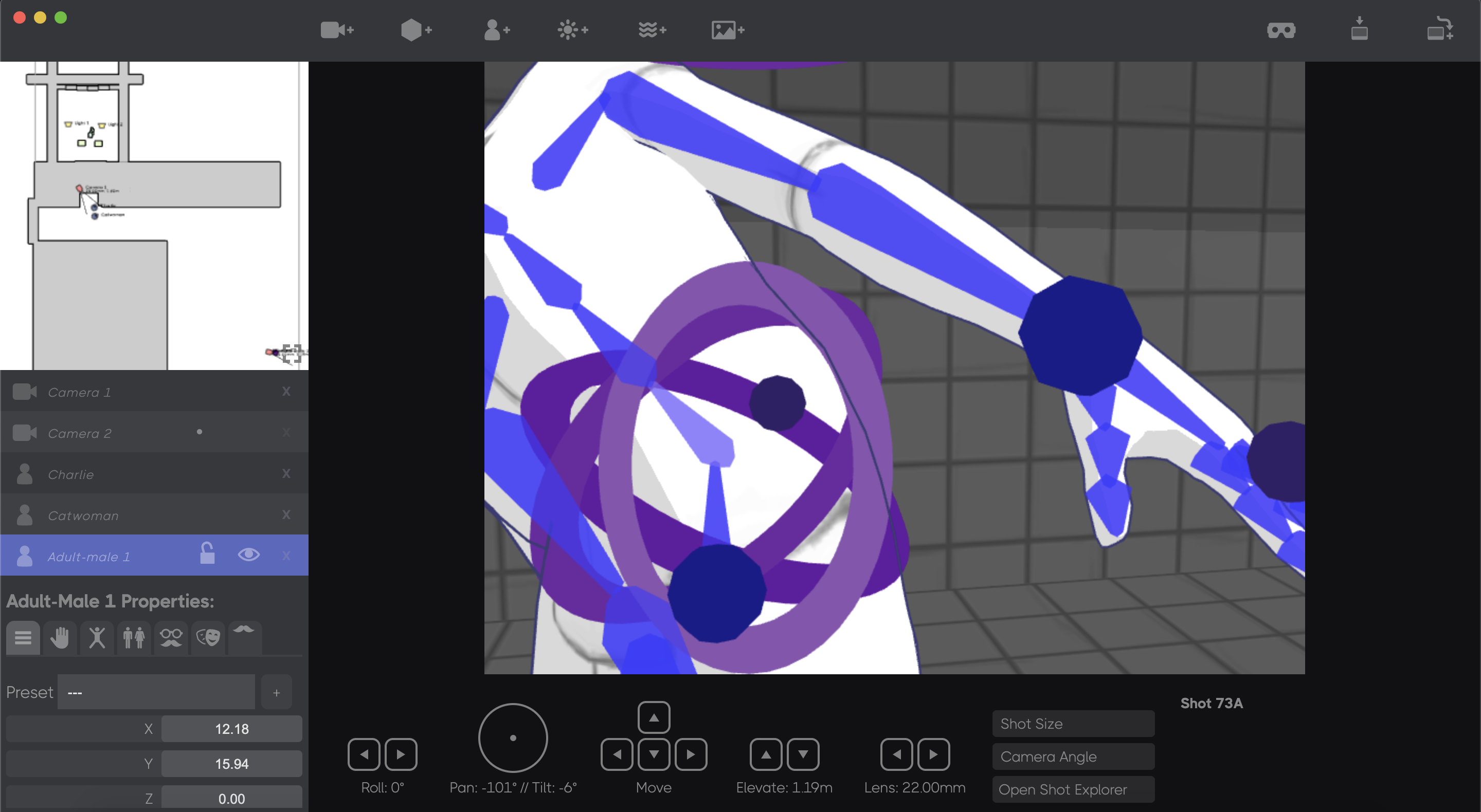Add a new pose preset

277,692
